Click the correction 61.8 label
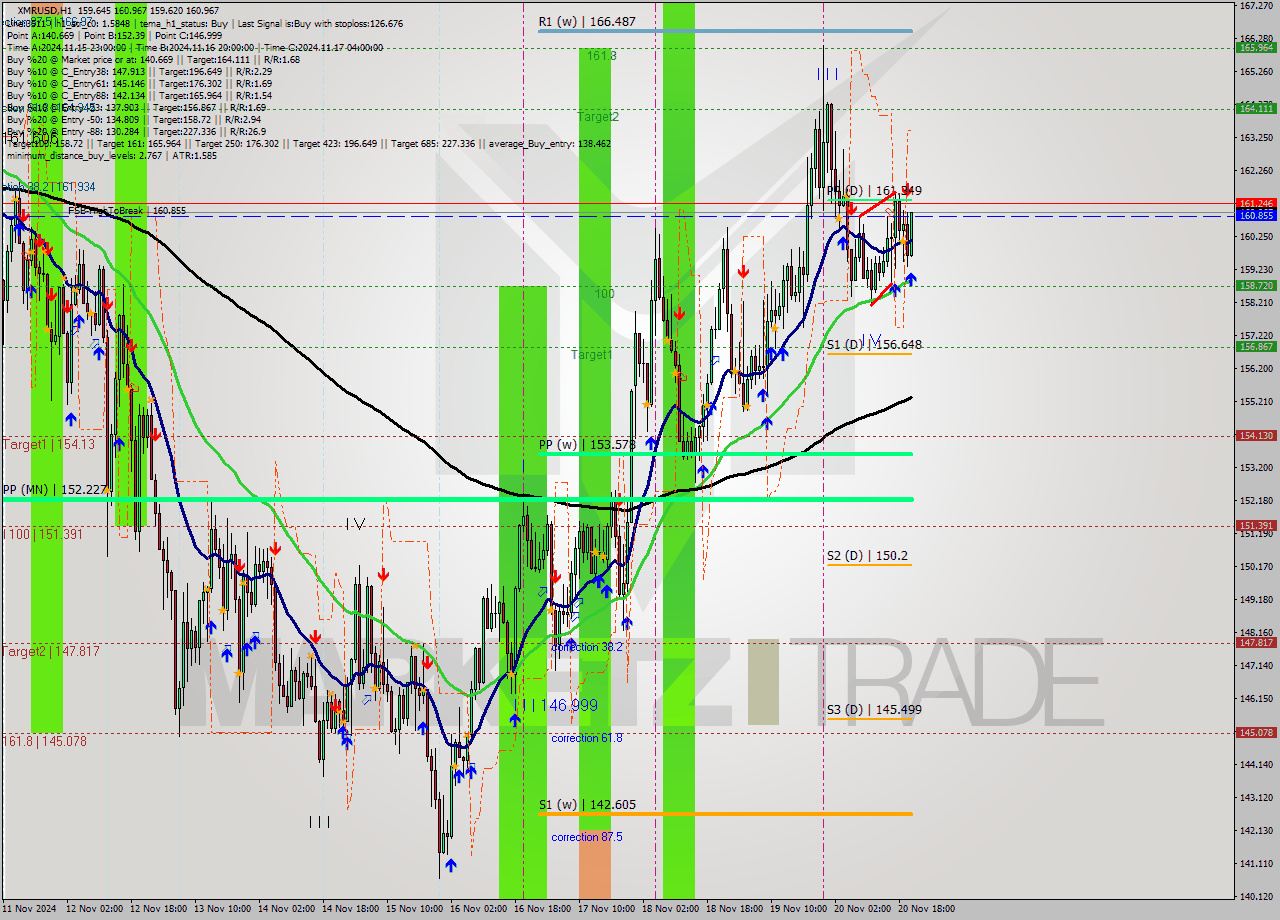 point(587,738)
